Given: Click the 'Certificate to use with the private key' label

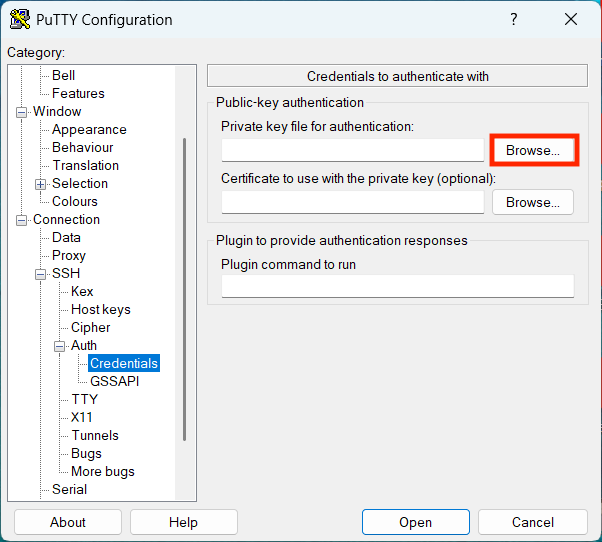Looking at the screenshot, I should (359, 178).
